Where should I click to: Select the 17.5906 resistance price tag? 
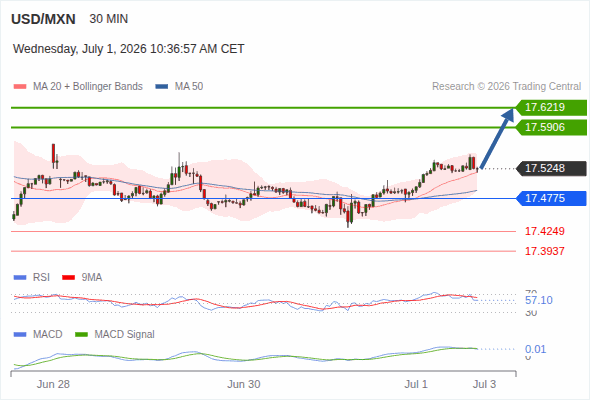(551, 128)
